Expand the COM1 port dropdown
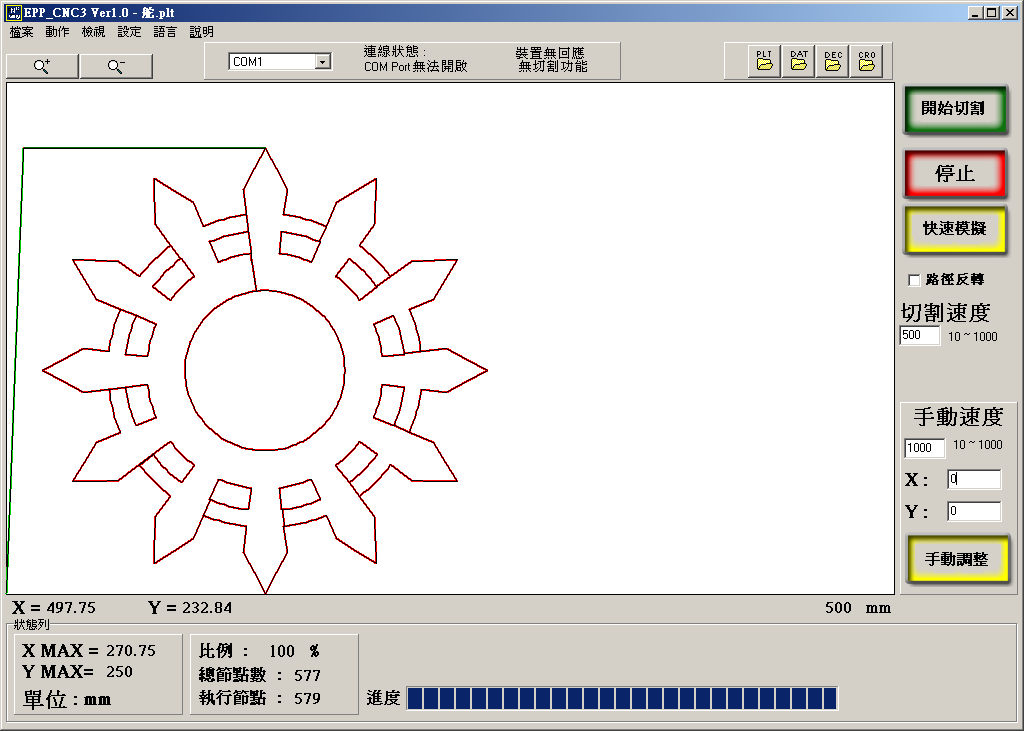1024x731 pixels. pos(323,61)
